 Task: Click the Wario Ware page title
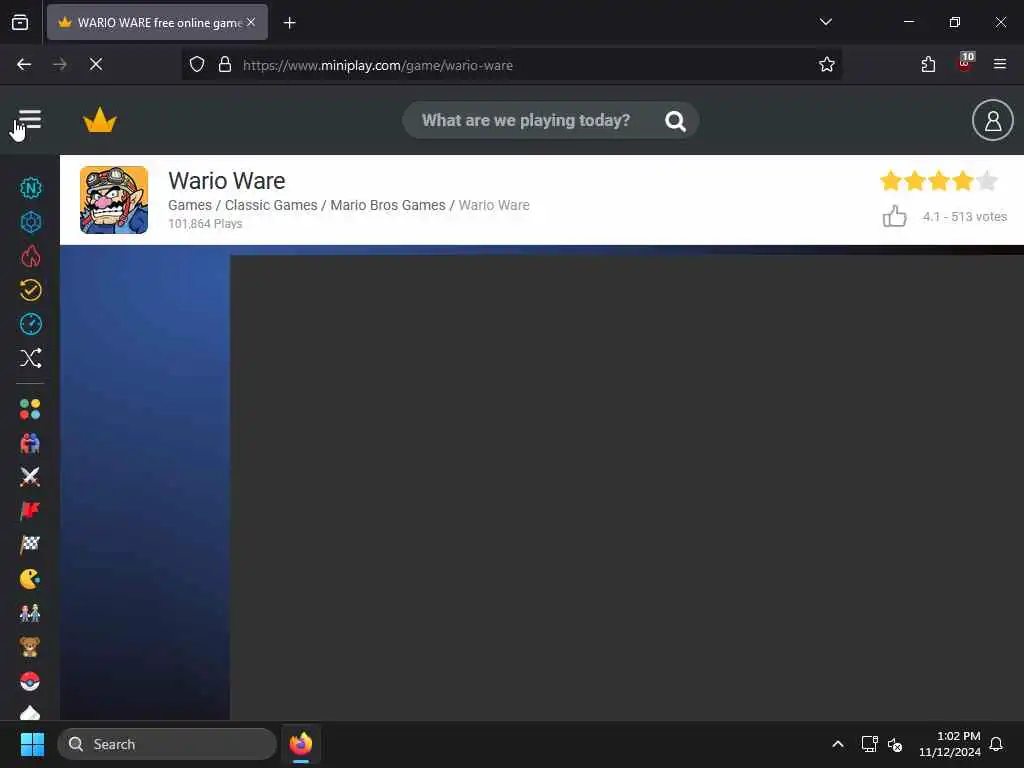(227, 180)
